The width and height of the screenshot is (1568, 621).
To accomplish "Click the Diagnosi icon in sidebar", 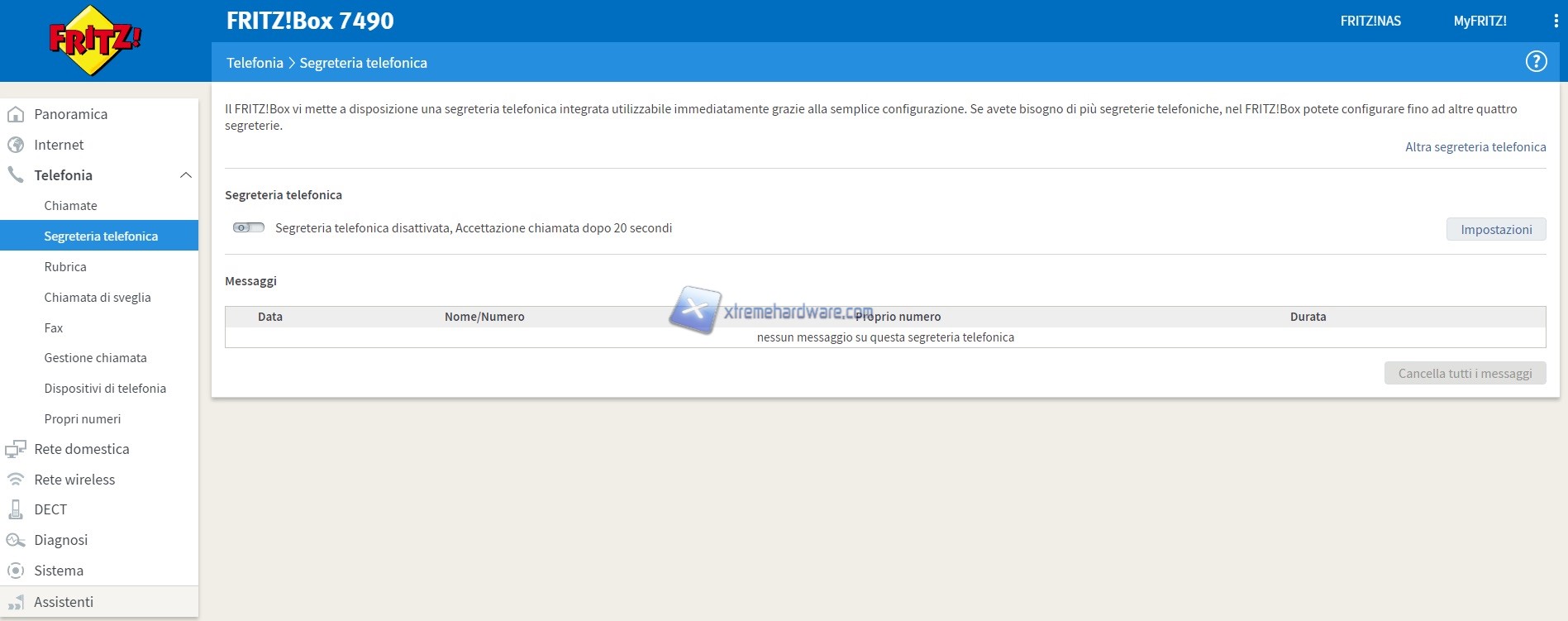I will tap(16, 540).
